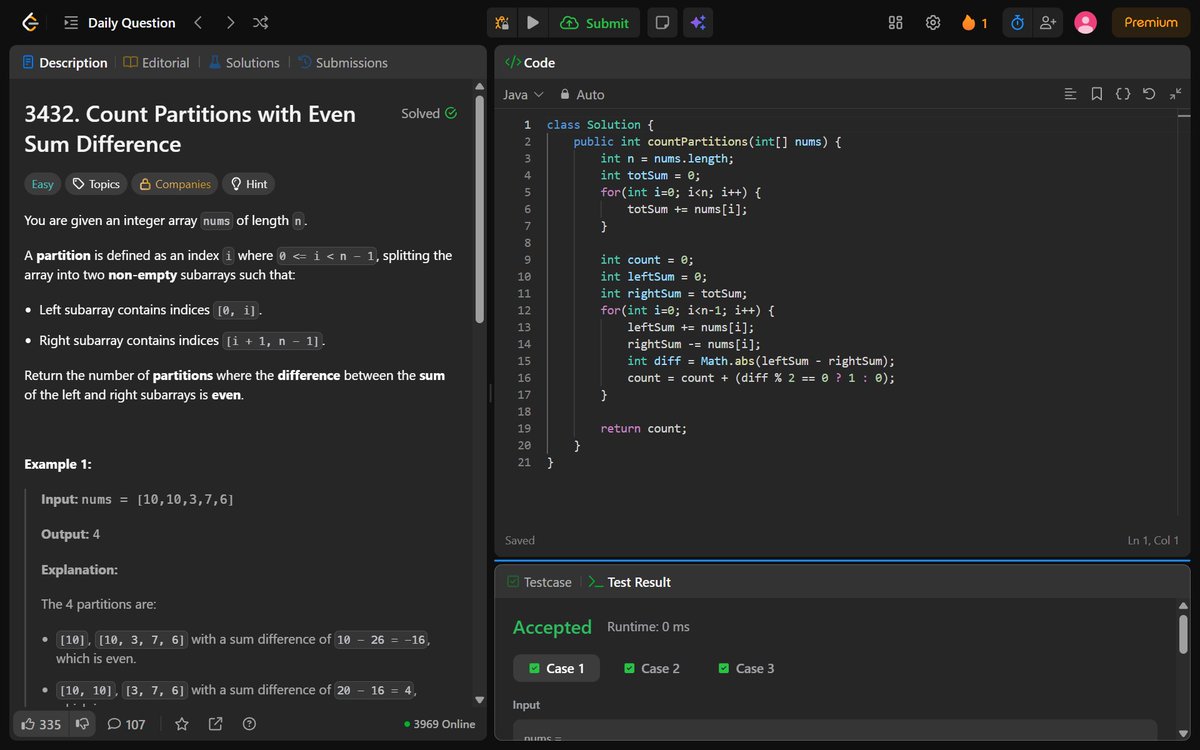Open the notes sticky icon

click(661, 22)
